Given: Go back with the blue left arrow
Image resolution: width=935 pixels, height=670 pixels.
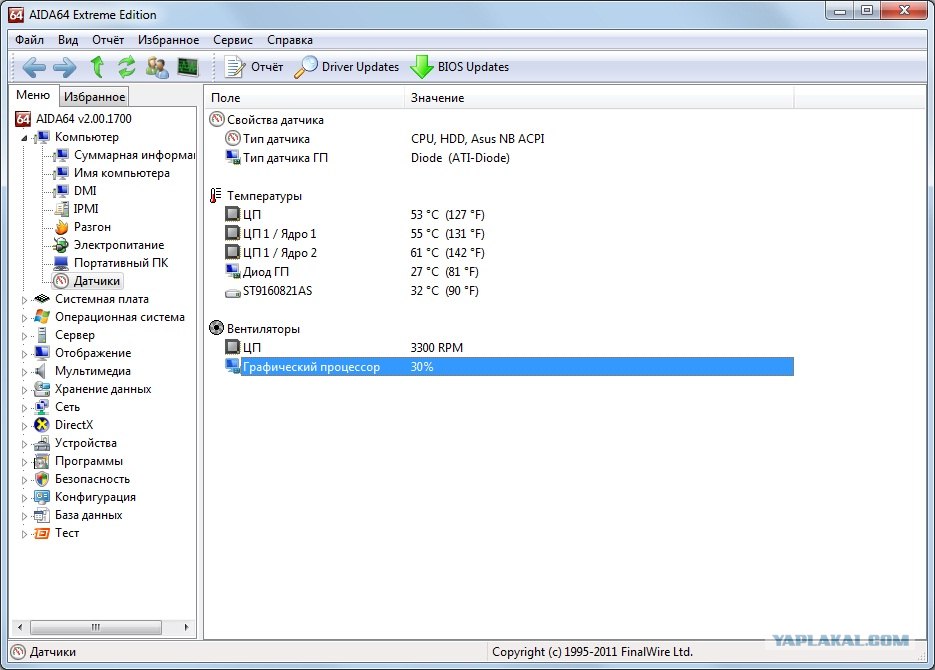Looking at the screenshot, I should 33,67.
